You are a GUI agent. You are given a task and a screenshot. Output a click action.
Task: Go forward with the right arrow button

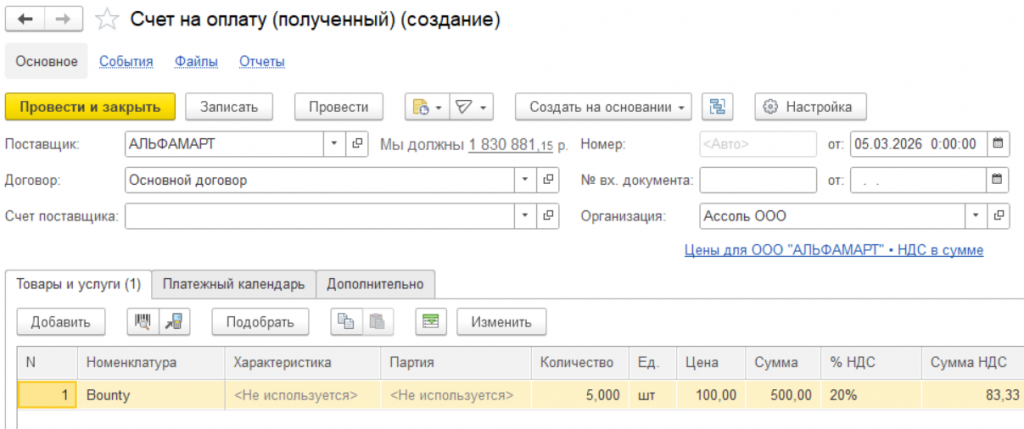point(63,20)
